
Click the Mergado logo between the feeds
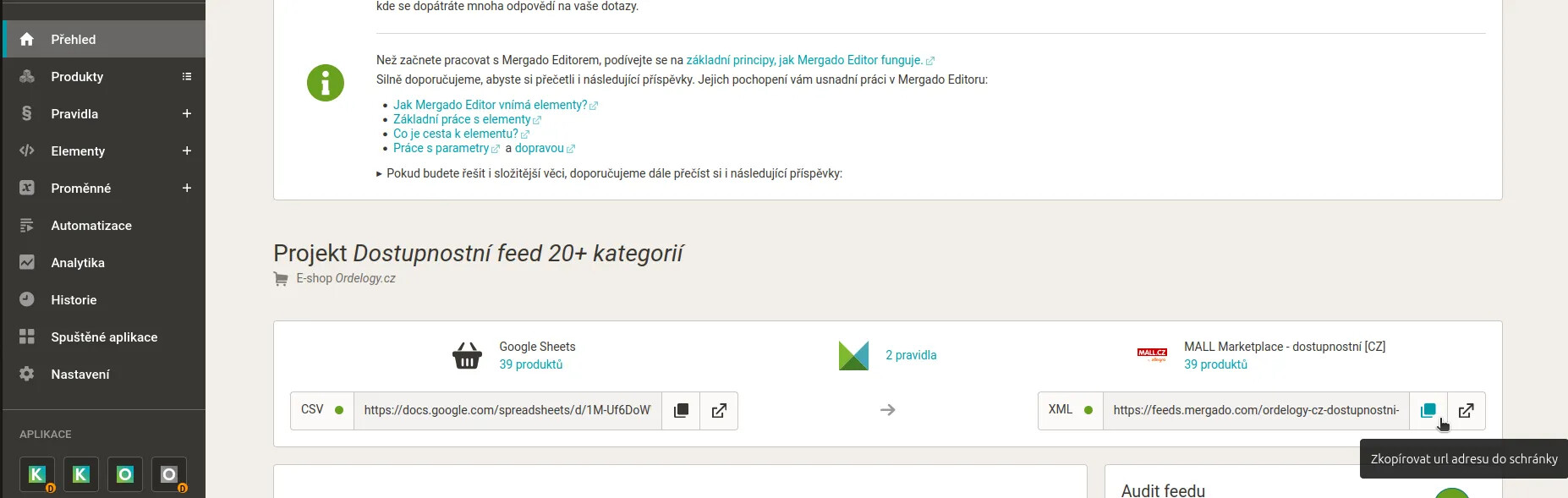tap(853, 356)
